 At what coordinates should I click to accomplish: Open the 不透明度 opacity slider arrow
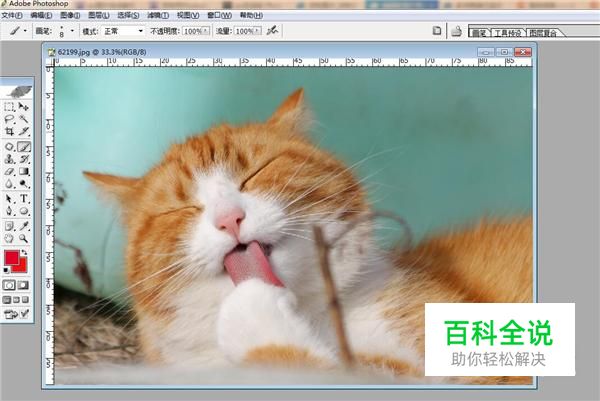pos(206,31)
